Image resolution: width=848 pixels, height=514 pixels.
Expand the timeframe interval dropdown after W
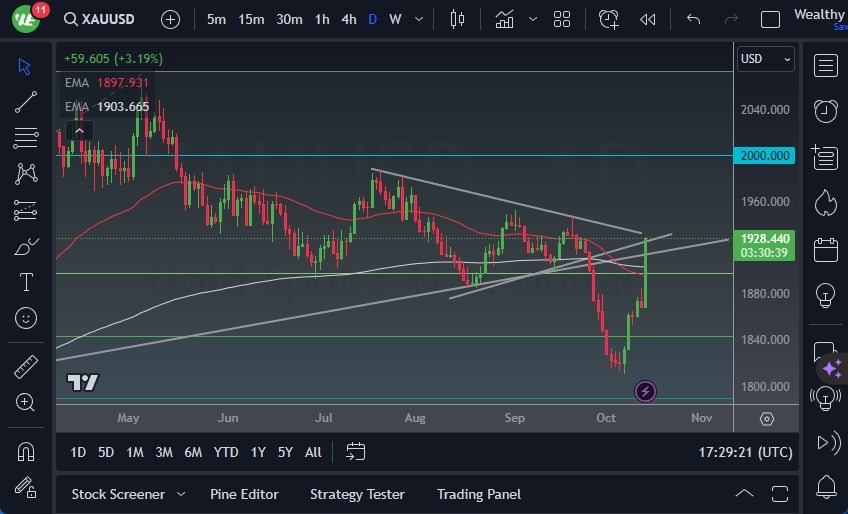tap(420, 19)
